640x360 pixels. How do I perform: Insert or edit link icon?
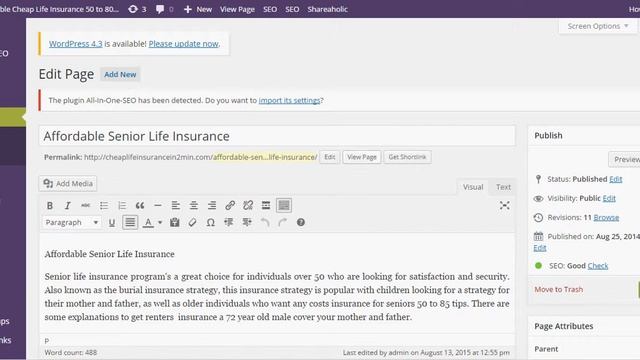(230, 205)
